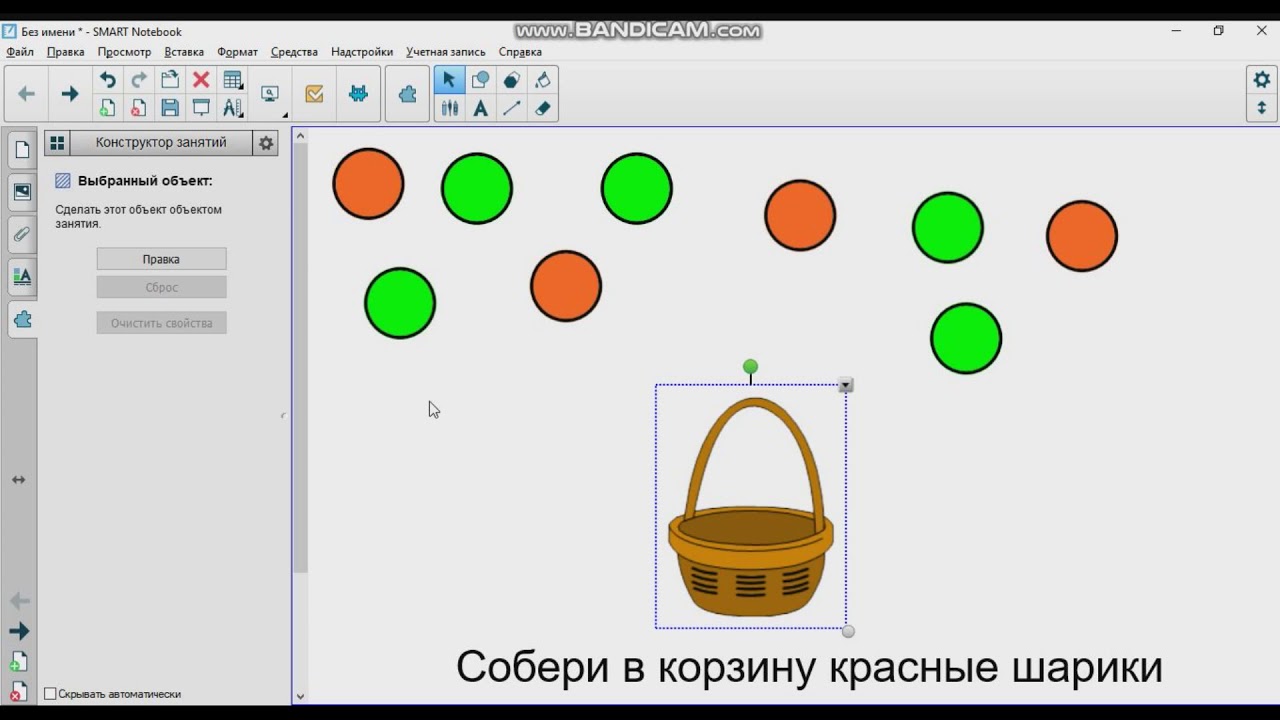Select the Lines tool
Screen dimensions: 1280x720
(511, 108)
